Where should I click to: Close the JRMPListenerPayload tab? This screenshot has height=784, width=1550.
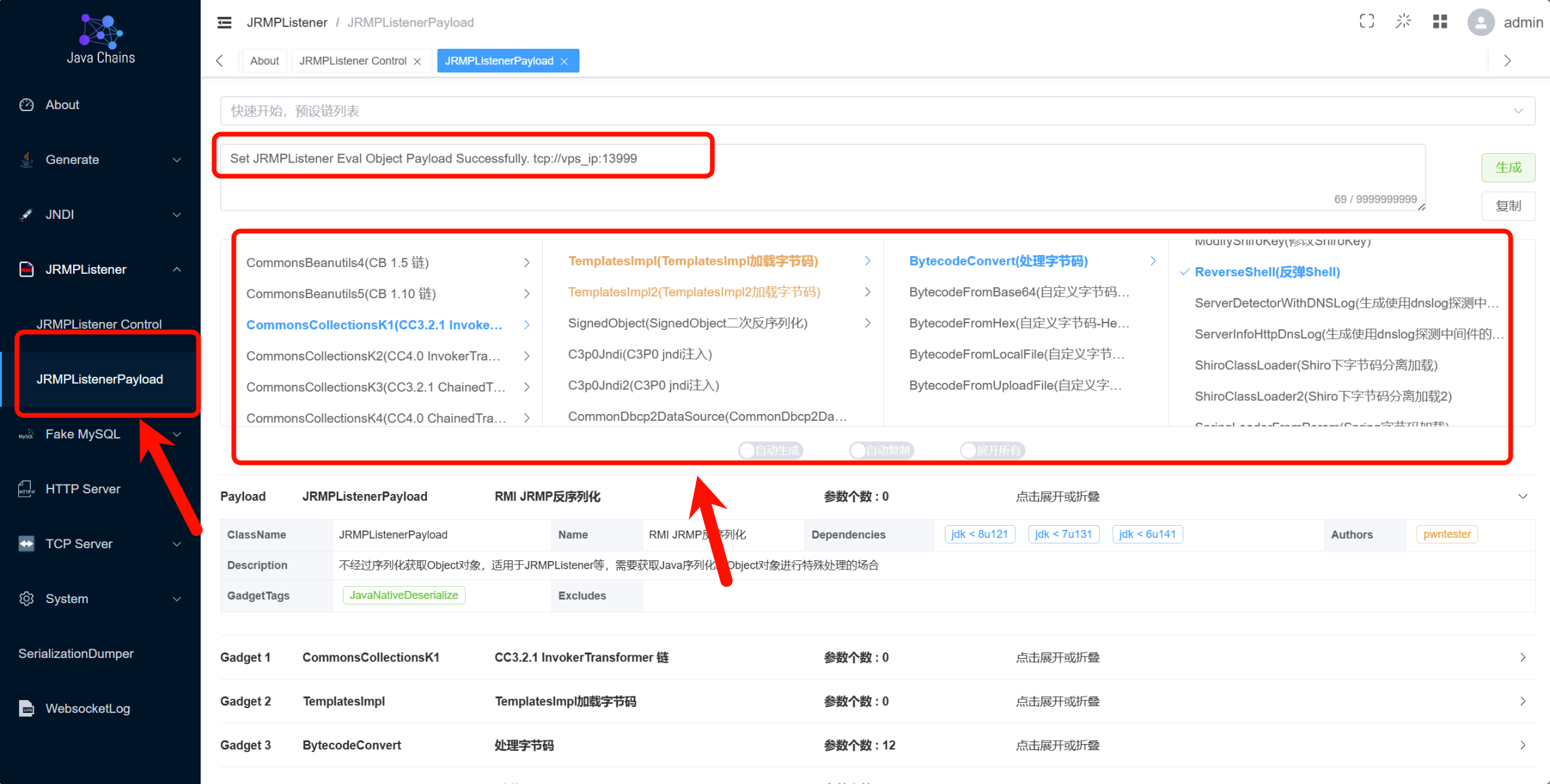click(x=565, y=62)
